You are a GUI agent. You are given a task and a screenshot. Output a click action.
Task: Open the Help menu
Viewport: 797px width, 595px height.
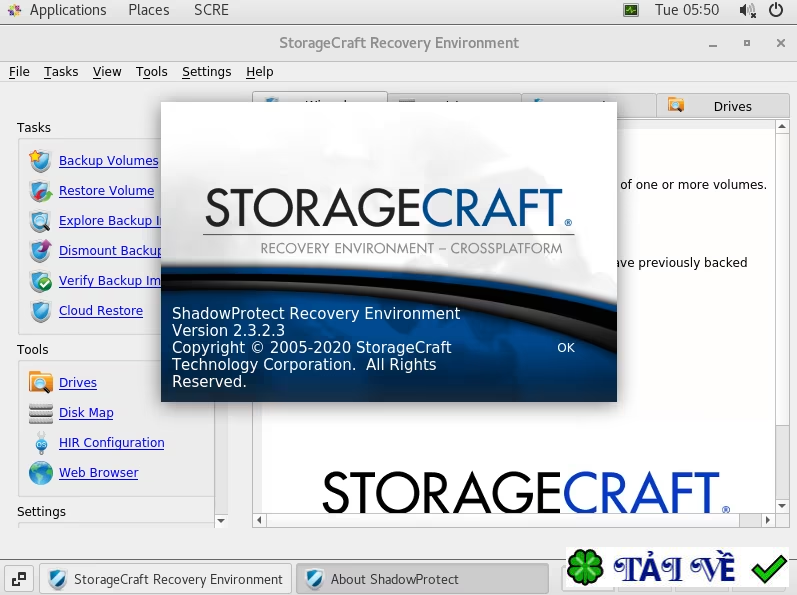click(x=260, y=72)
